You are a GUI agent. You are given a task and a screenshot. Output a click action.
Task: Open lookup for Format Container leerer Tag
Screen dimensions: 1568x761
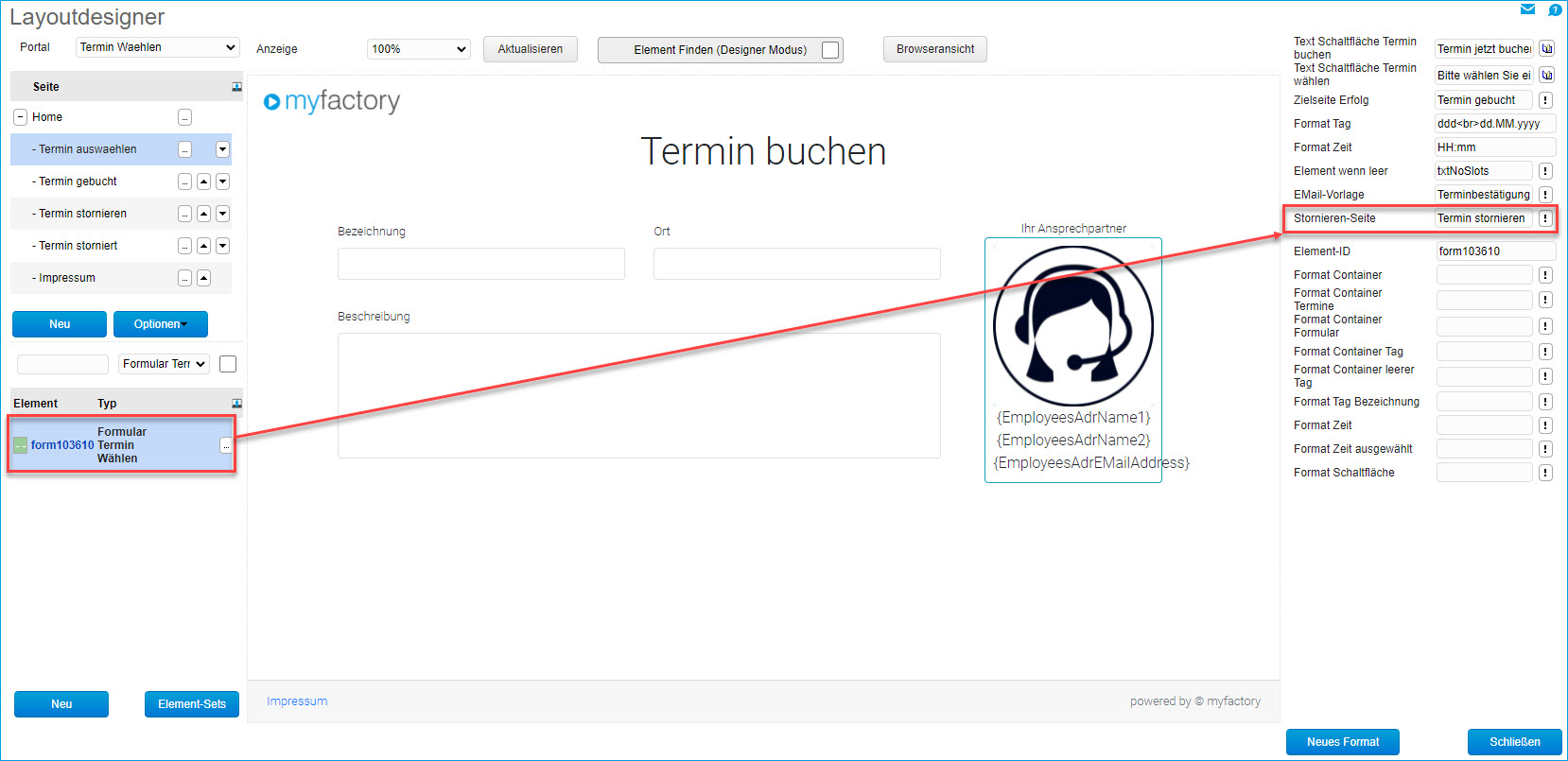(1545, 376)
